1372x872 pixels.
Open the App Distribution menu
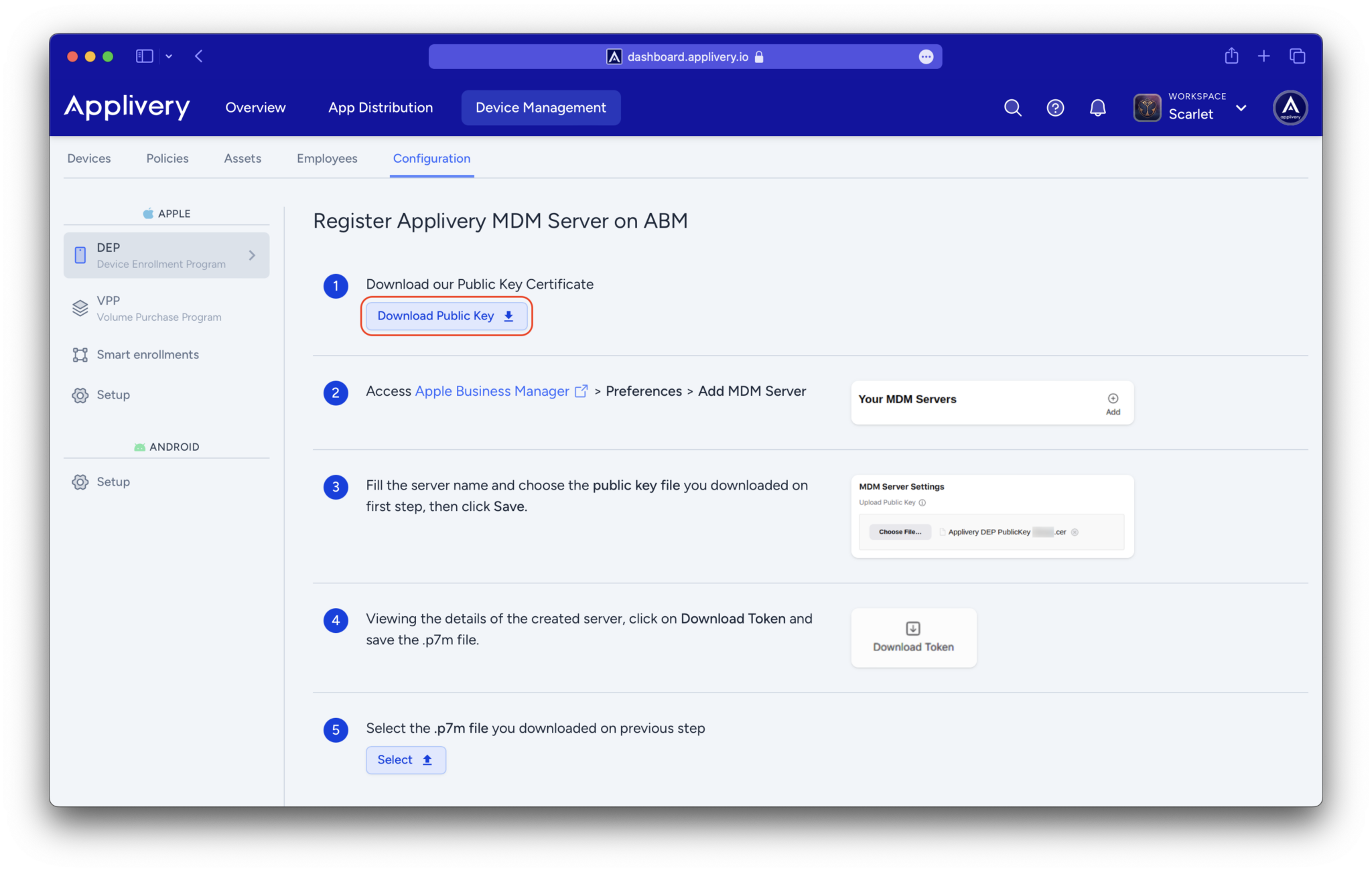coord(381,108)
